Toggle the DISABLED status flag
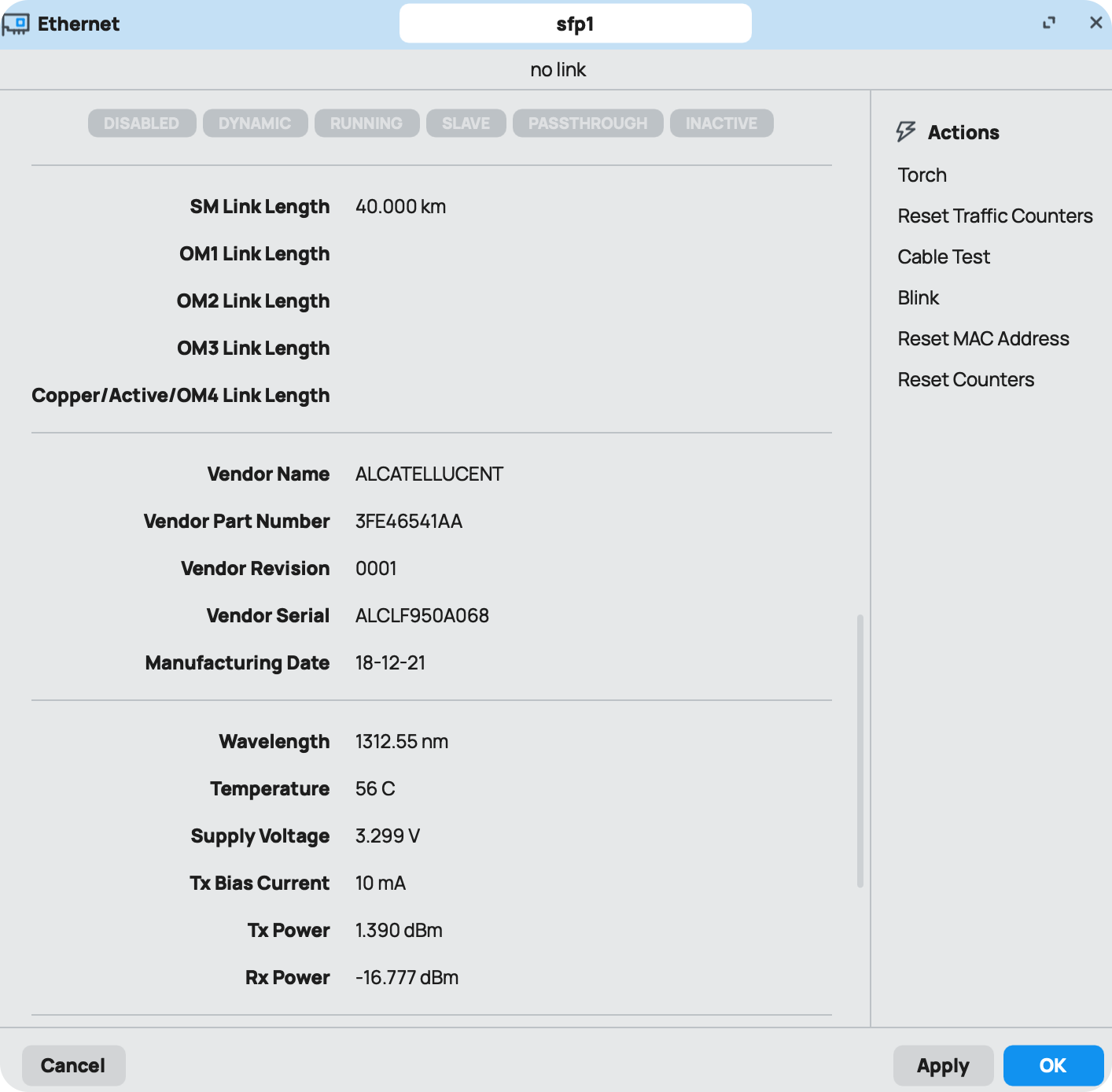Screen dimensions: 1112x1092 click(142, 124)
